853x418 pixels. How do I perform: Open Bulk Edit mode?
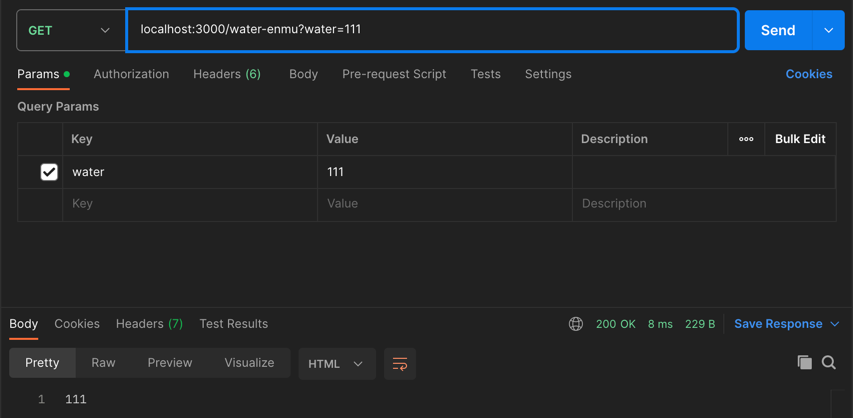click(800, 139)
